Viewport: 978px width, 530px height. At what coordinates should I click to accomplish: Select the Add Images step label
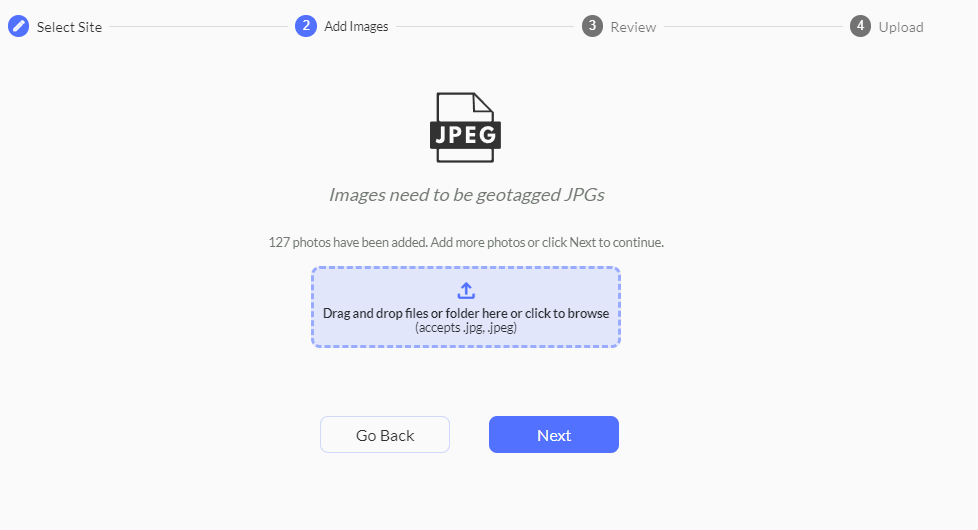click(356, 26)
